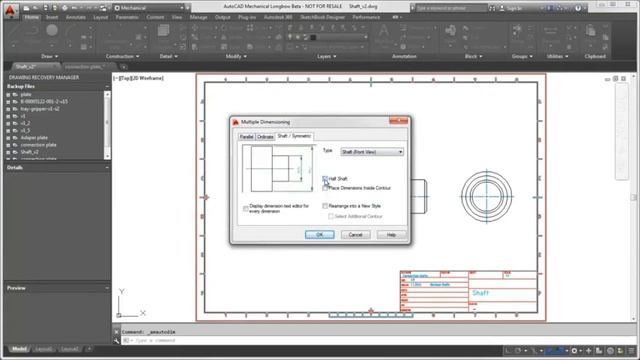Click OK in Multiple Dimensioning dialog
640x360 pixels.
pos(320,235)
